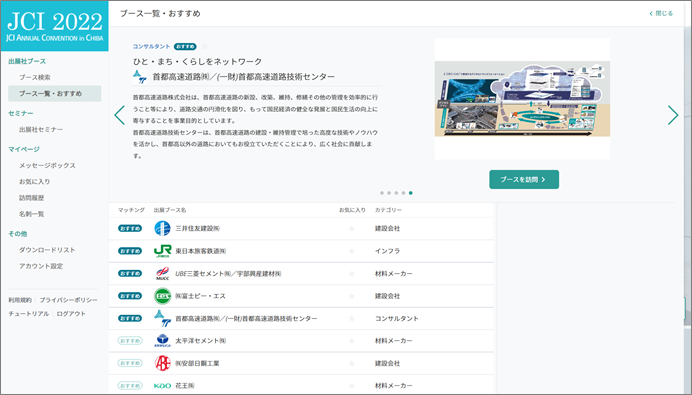Open the 利用規約 link
The width and height of the screenshot is (692, 395).
point(20,300)
